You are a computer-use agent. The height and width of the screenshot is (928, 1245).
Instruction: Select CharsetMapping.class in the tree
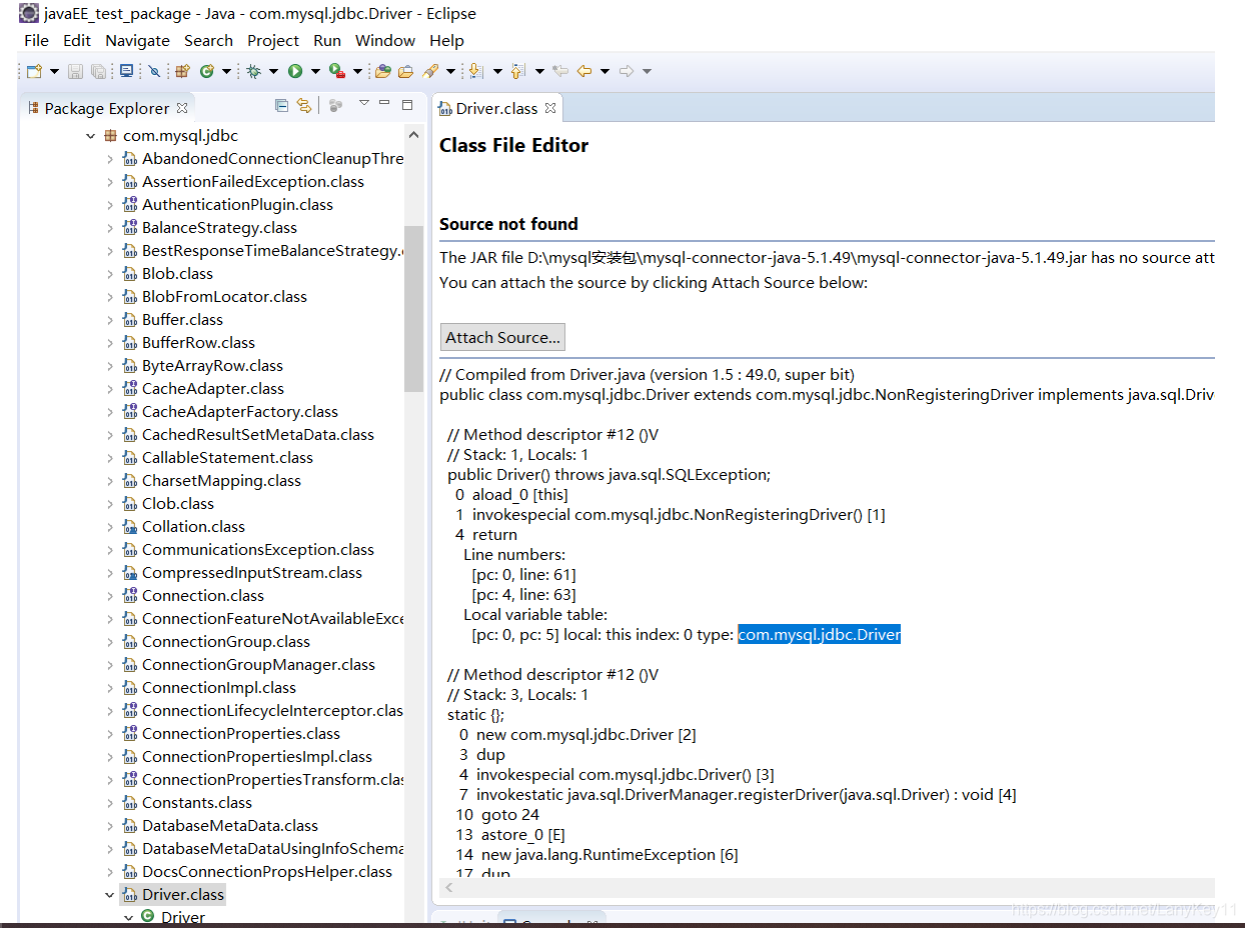(x=221, y=480)
